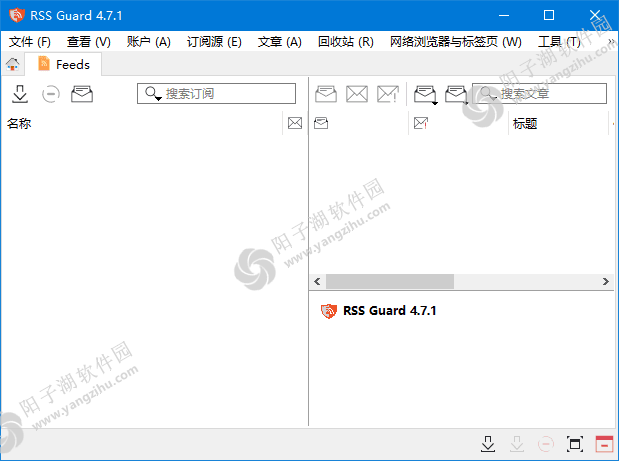Click RSS Guard icon in title bar
This screenshot has height=461, width=619.
click(x=17, y=15)
